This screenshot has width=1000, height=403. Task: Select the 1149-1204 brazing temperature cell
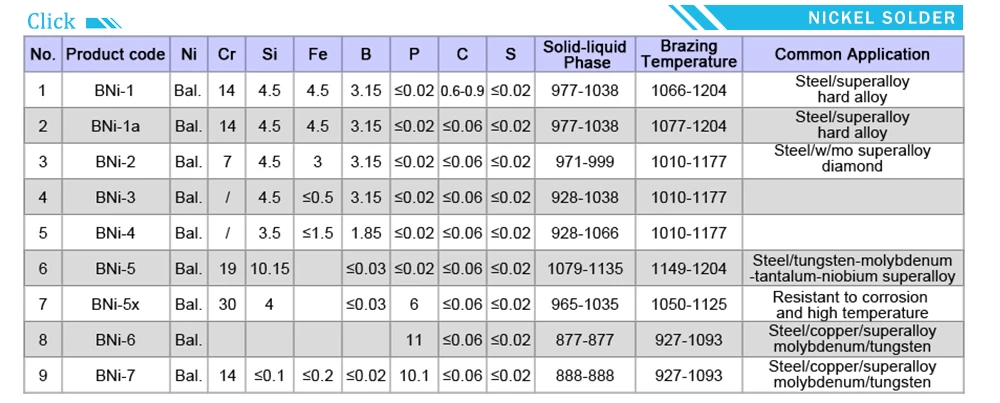689,269
